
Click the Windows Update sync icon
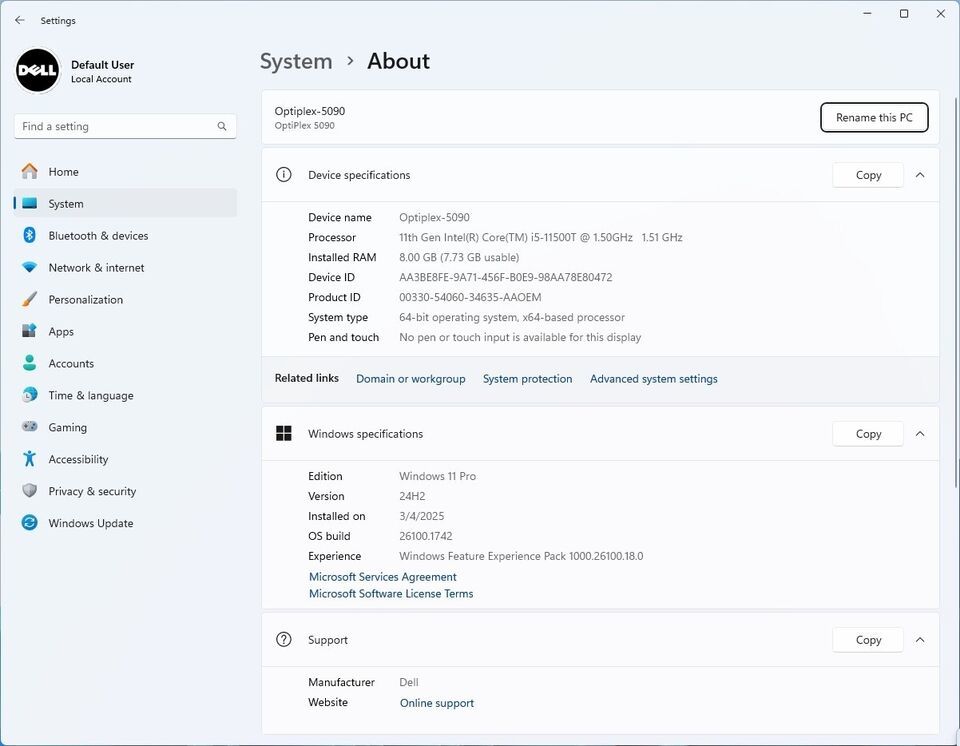pyautogui.click(x=29, y=522)
